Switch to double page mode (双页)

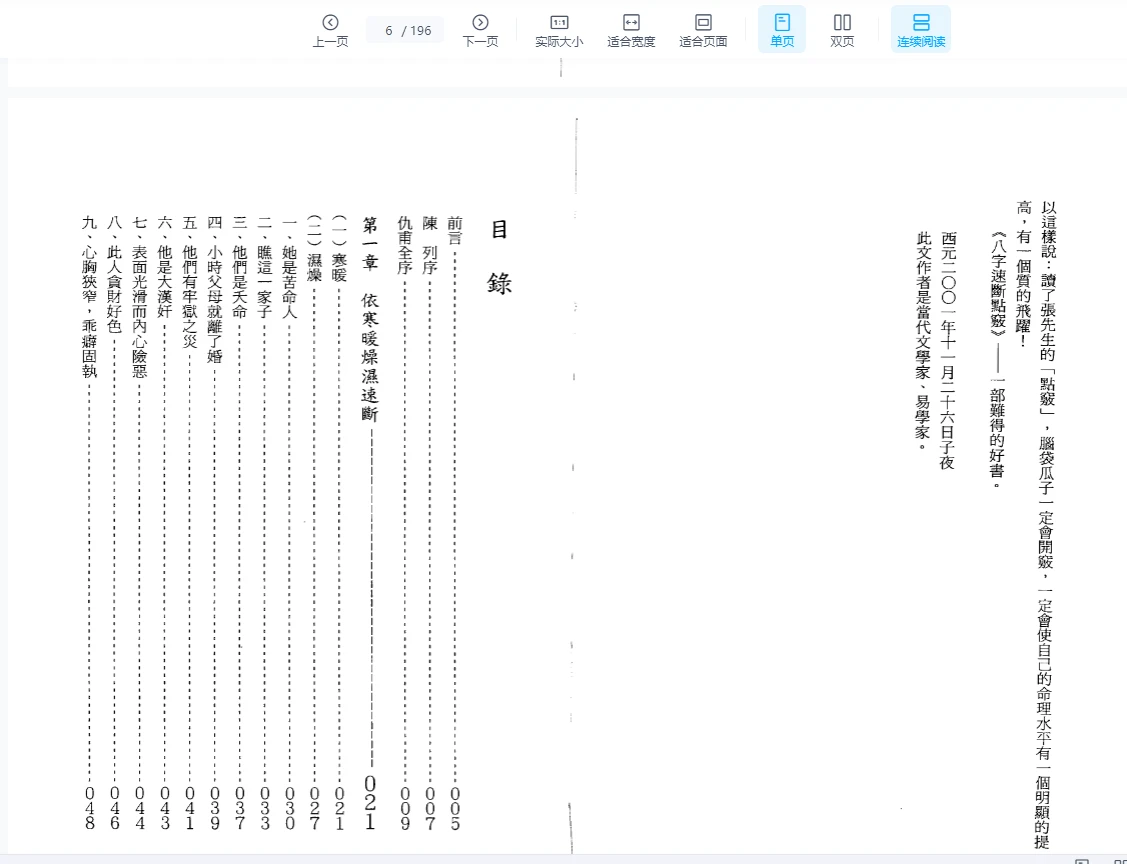pos(842,30)
